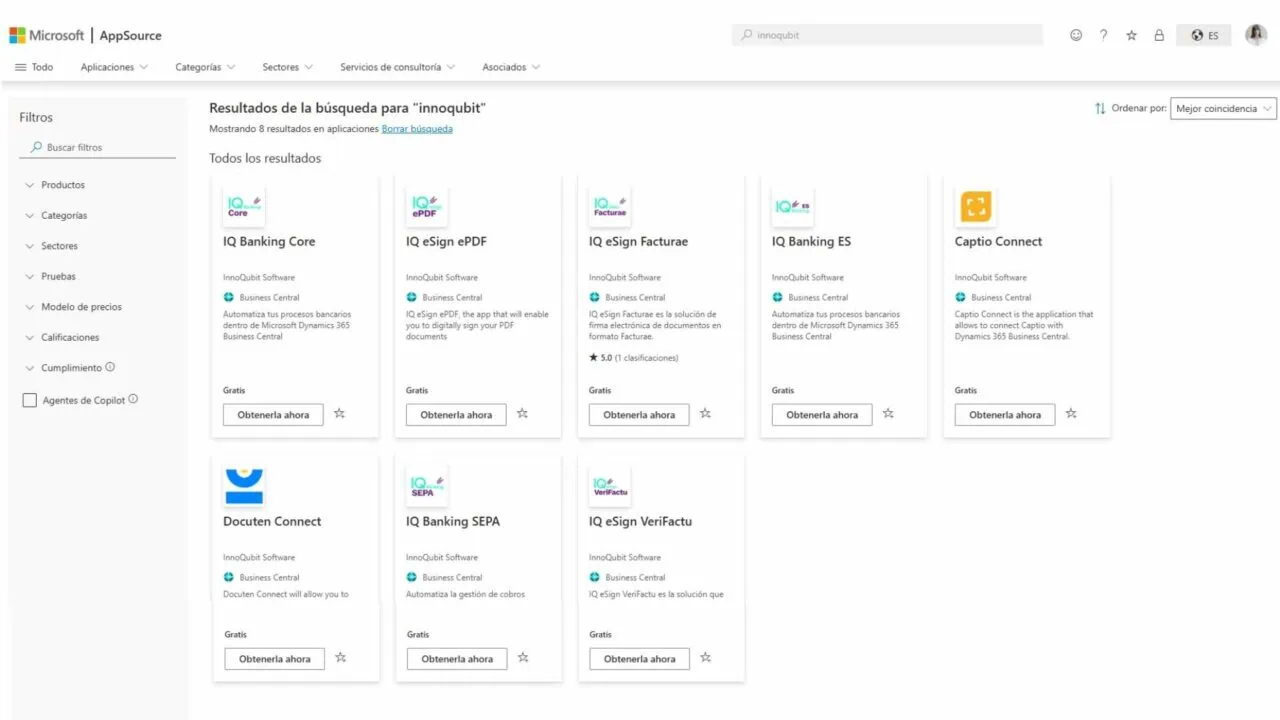The height and width of the screenshot is (720, 1280).
Task: Favorite IQ Banking ES with star
Action: (888, 413)
